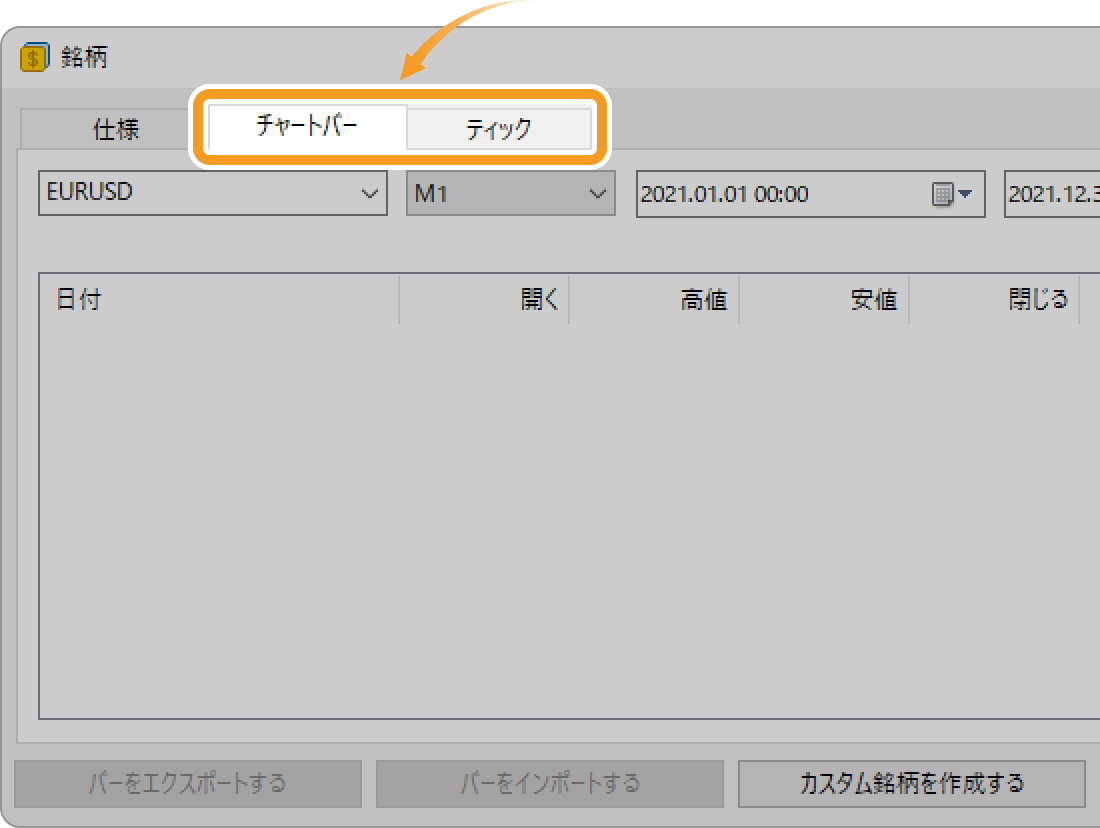Select the チャートバー tab
This screenshot has width=1100, height=828.
pyautogui.click(x=307, y=126)
